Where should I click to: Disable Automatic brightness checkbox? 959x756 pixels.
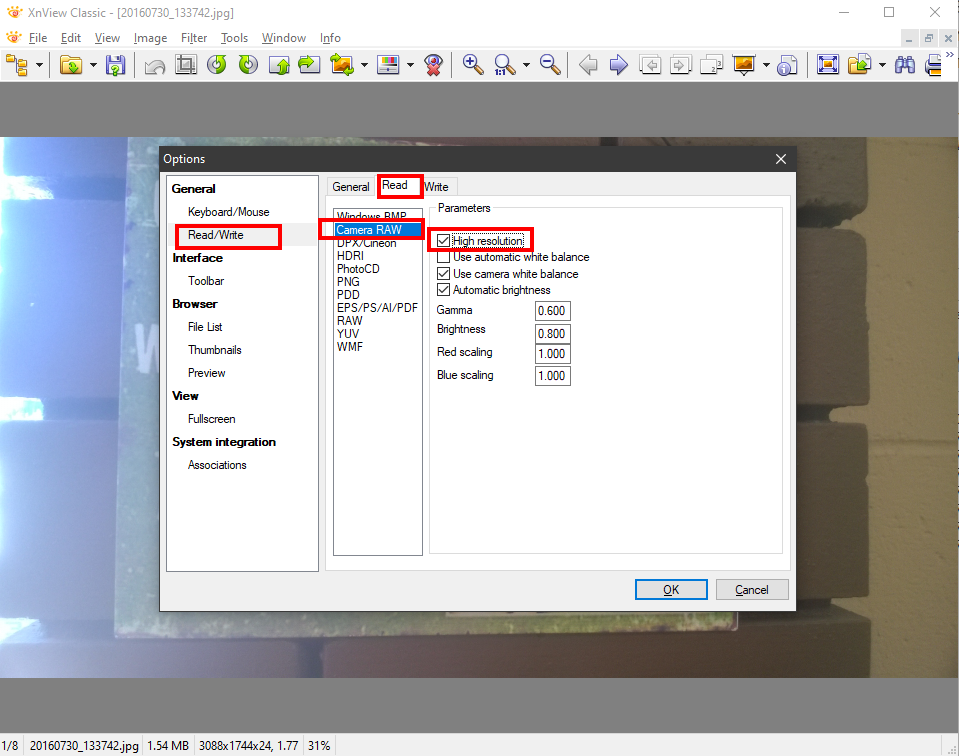point(444,290)
